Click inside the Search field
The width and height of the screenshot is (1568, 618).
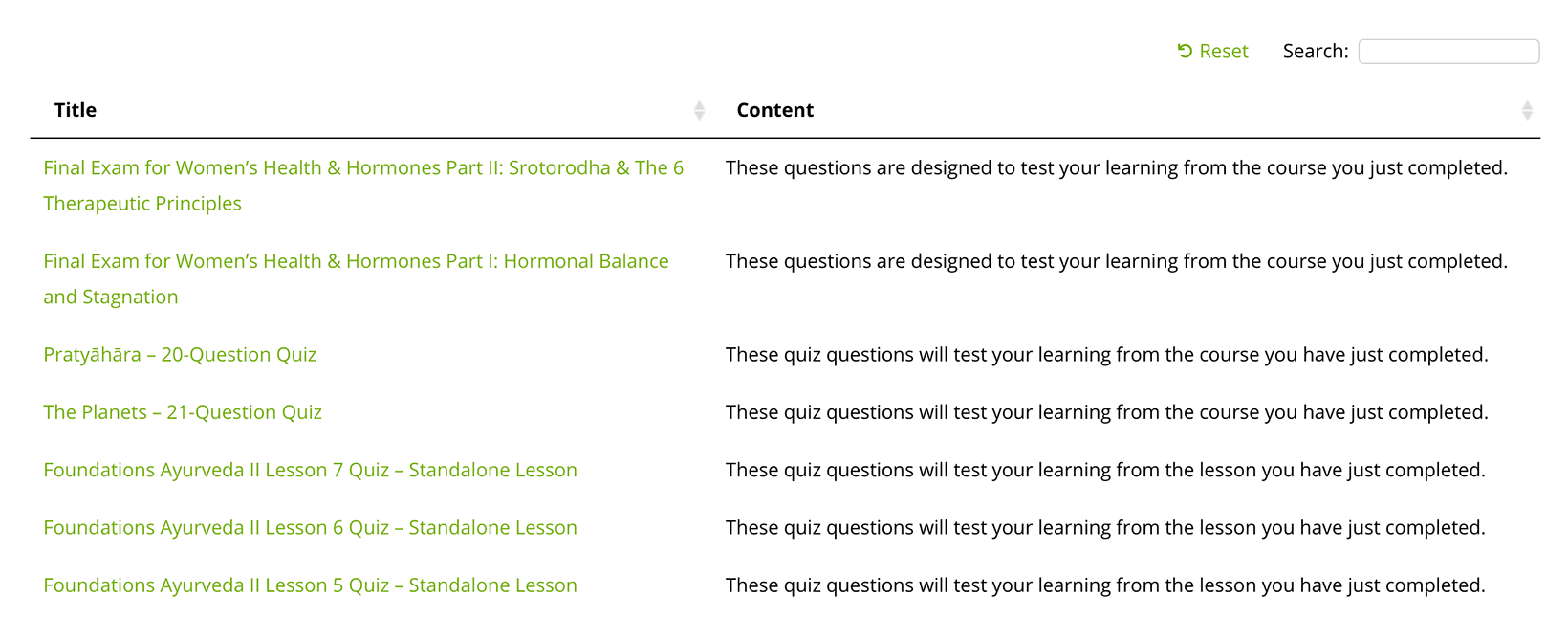1448,51
